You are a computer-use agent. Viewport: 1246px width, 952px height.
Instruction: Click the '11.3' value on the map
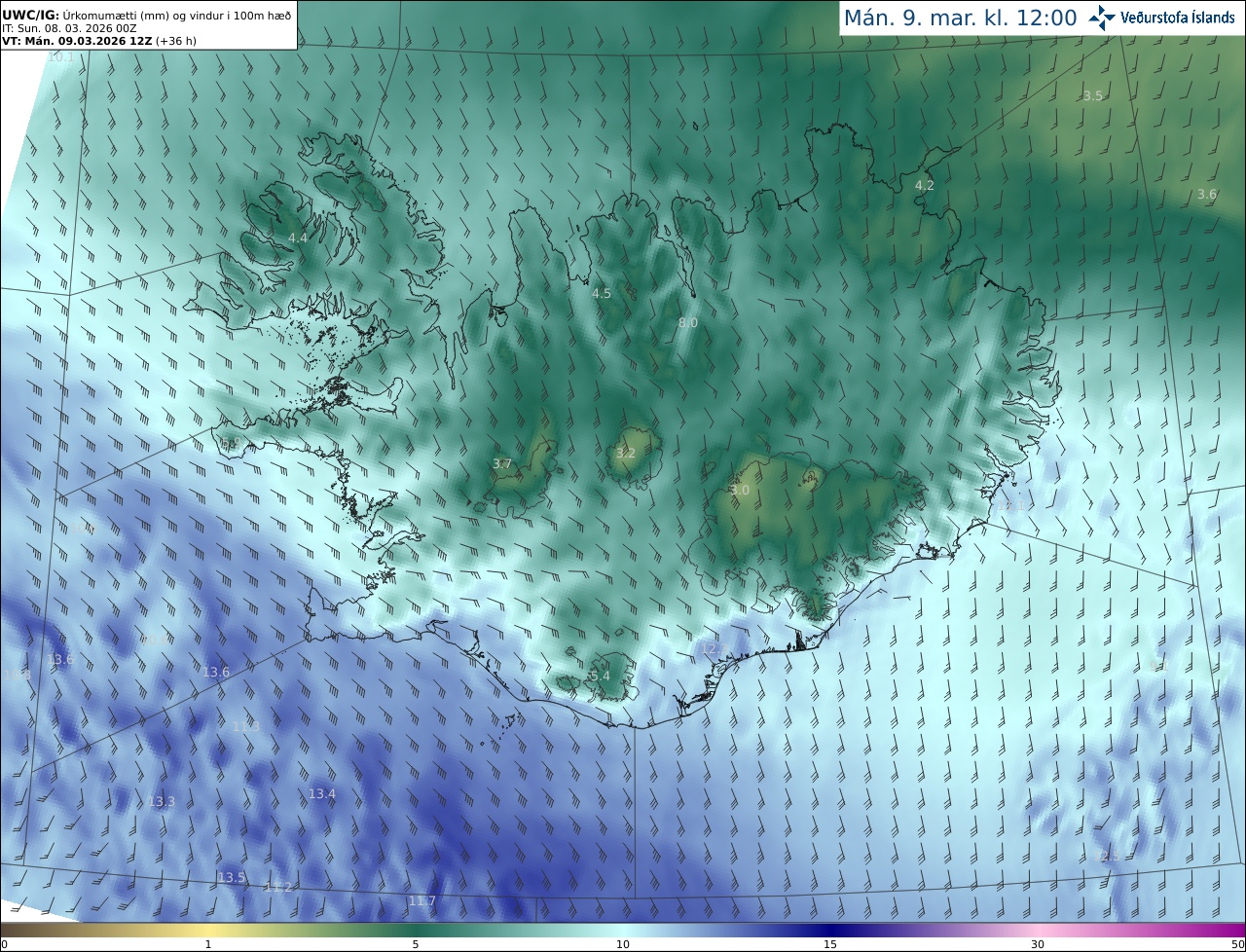click(x=246, y=727)
